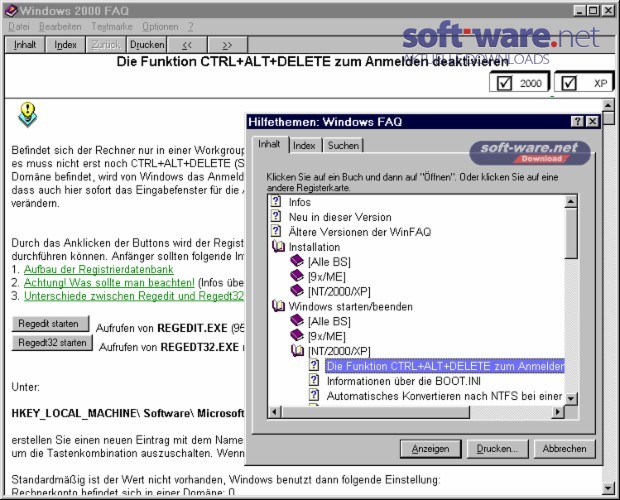Go to the next topic with >>
This screenshot has width=620, height=500.
(x=227, y=45)
